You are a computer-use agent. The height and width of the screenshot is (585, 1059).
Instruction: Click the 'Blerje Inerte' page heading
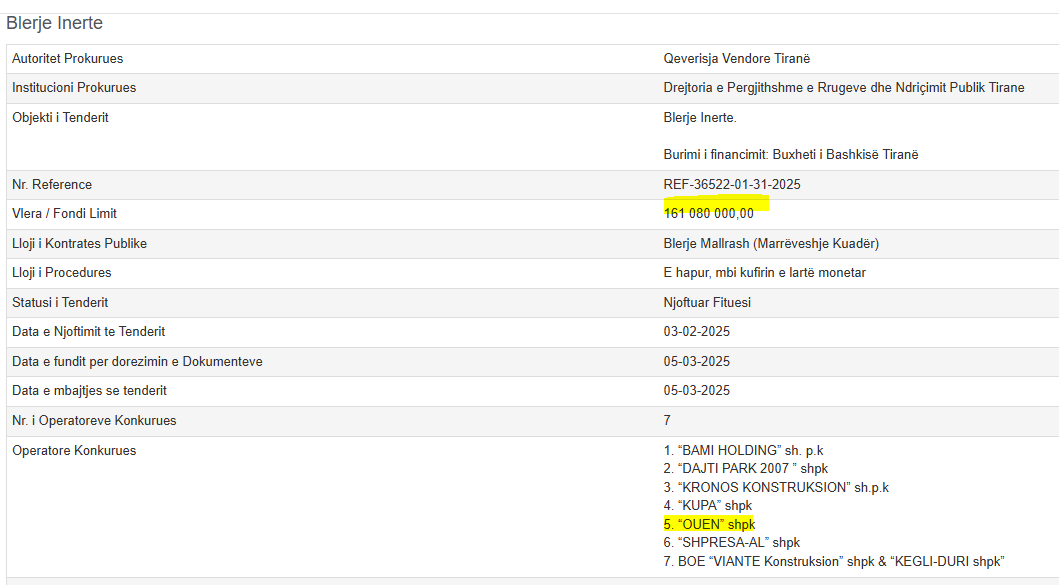click(x=54, y=23)
